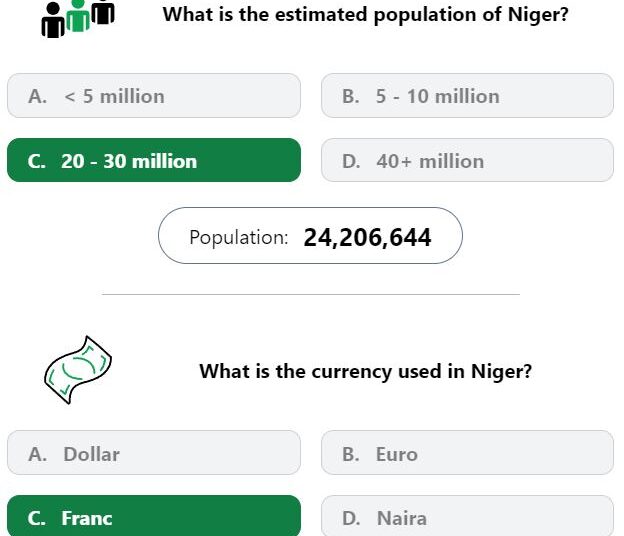Select answer A, less than 5 million

[x=154, y=96]
